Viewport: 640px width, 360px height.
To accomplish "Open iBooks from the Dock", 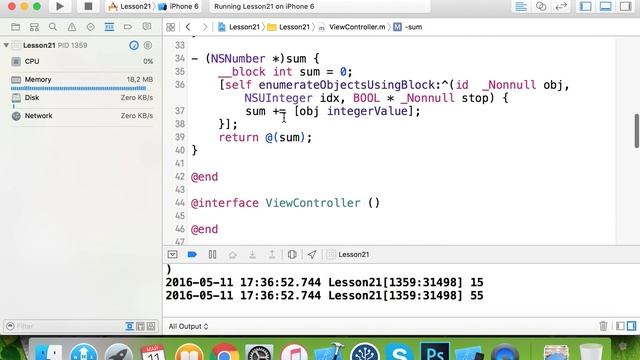I will point(189,353).
